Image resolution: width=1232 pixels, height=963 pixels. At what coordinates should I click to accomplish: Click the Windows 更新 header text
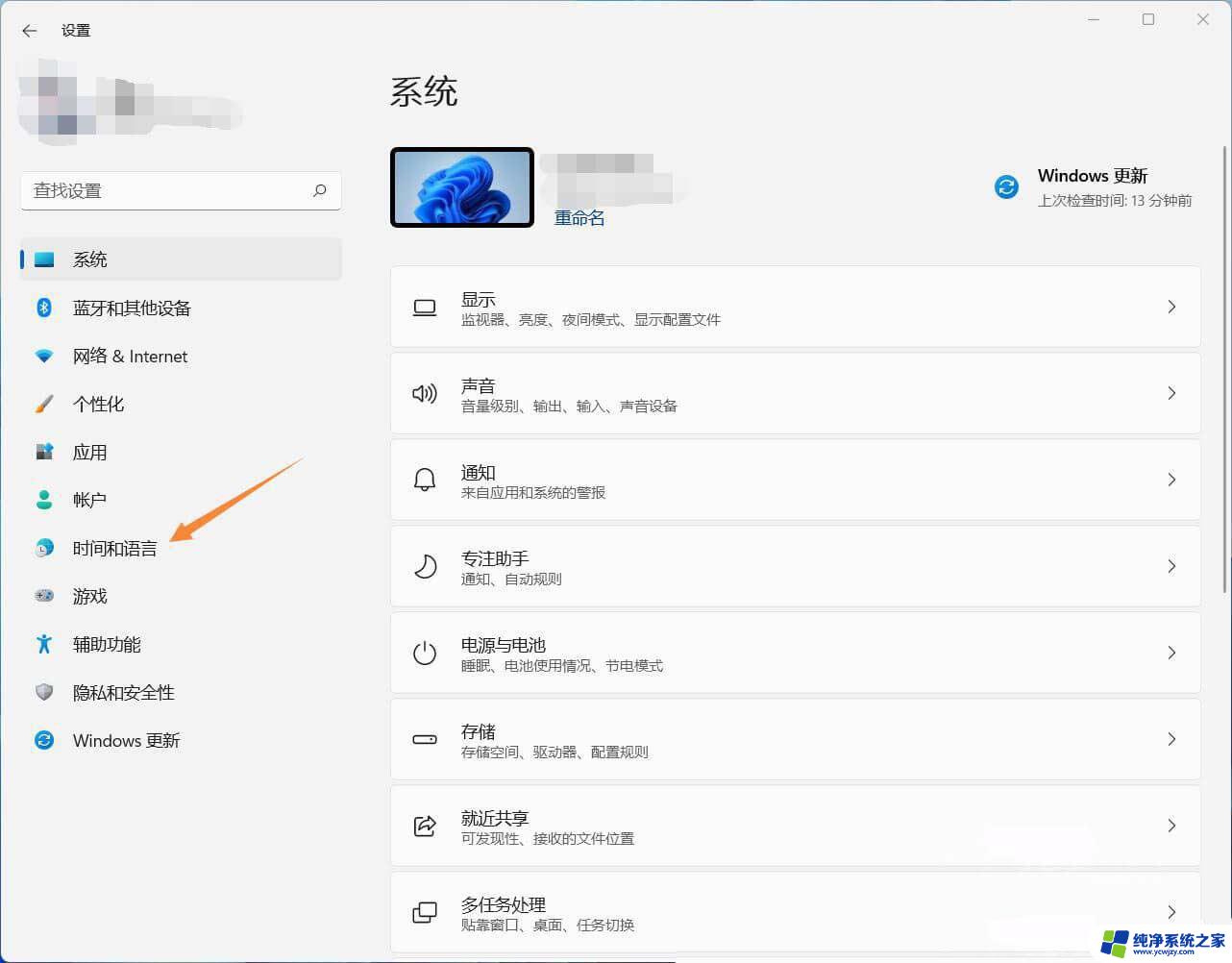[x=1093, y=176]
